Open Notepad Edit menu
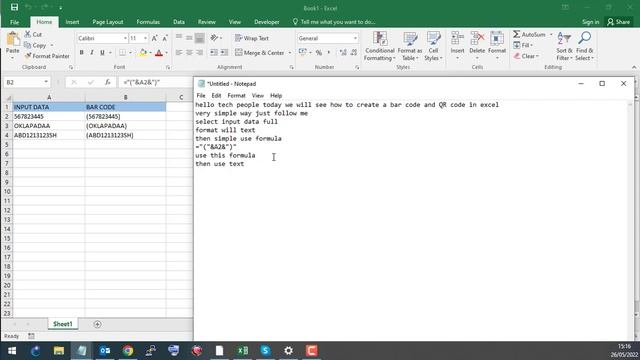 pyautogui.click(x=216, y=96)
